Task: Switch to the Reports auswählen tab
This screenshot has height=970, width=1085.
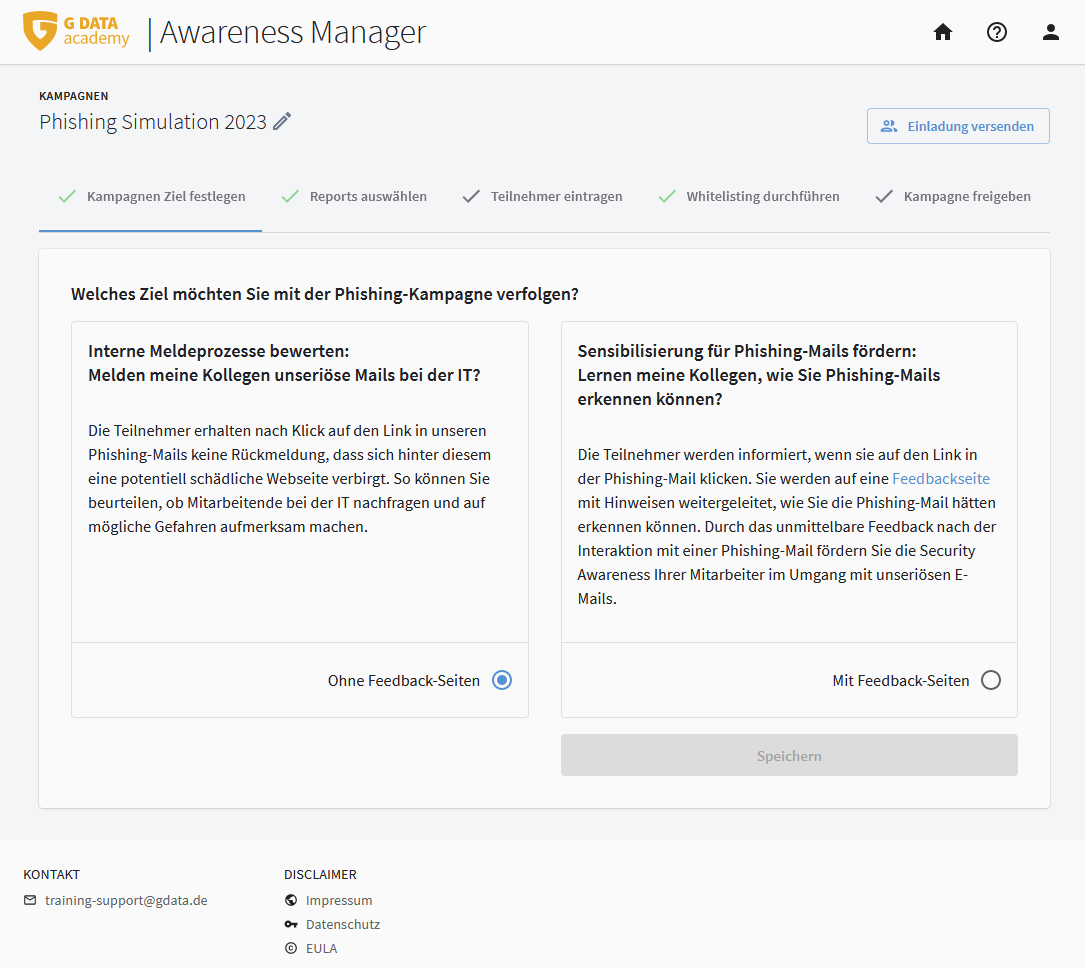Action: pyautogui.click(x=354, y=197)
